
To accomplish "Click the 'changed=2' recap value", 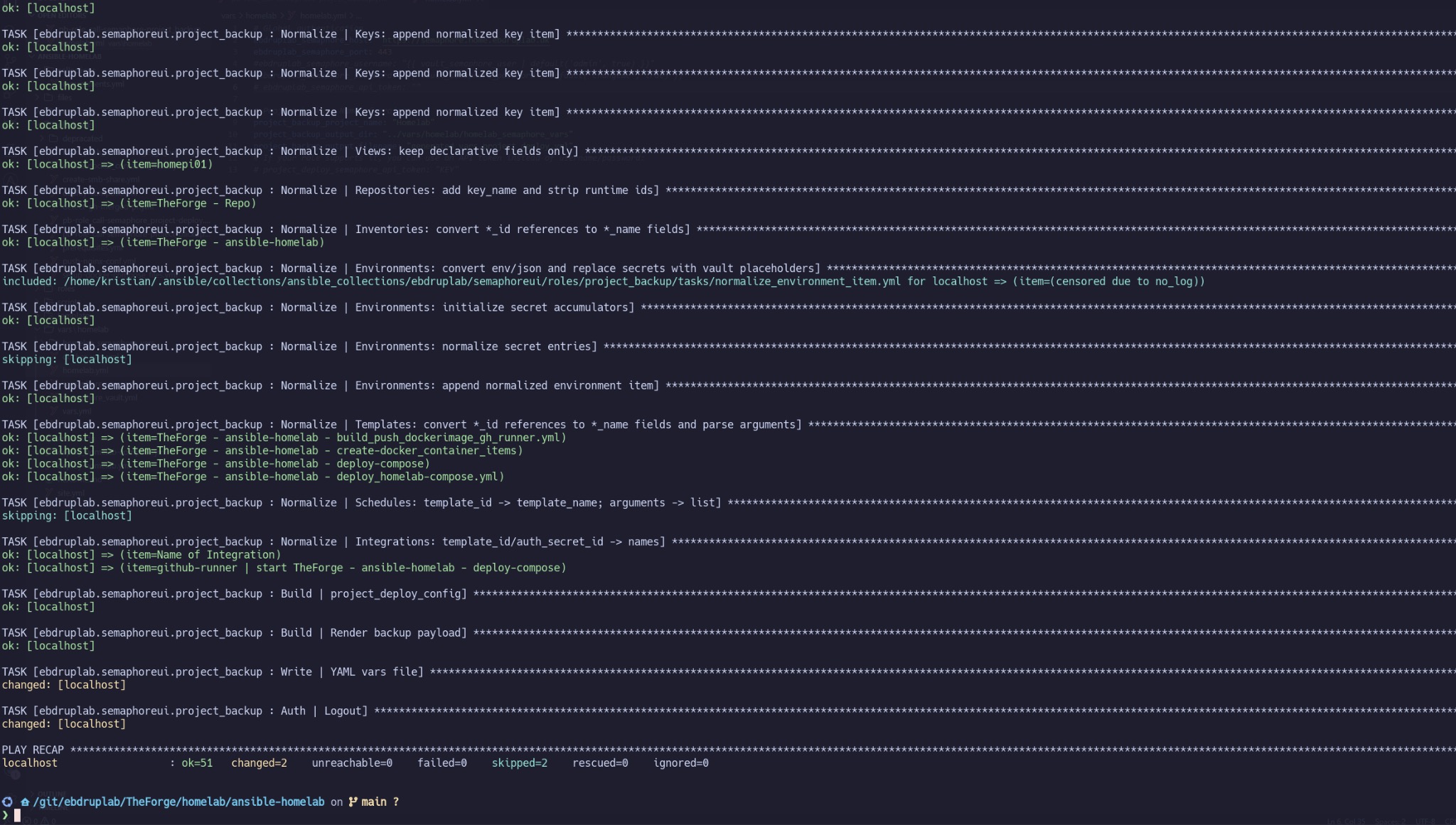I will (259, 762).
